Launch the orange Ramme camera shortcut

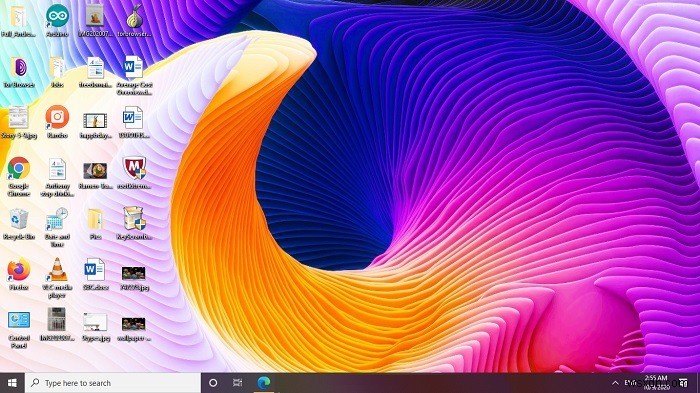(57, 117)
